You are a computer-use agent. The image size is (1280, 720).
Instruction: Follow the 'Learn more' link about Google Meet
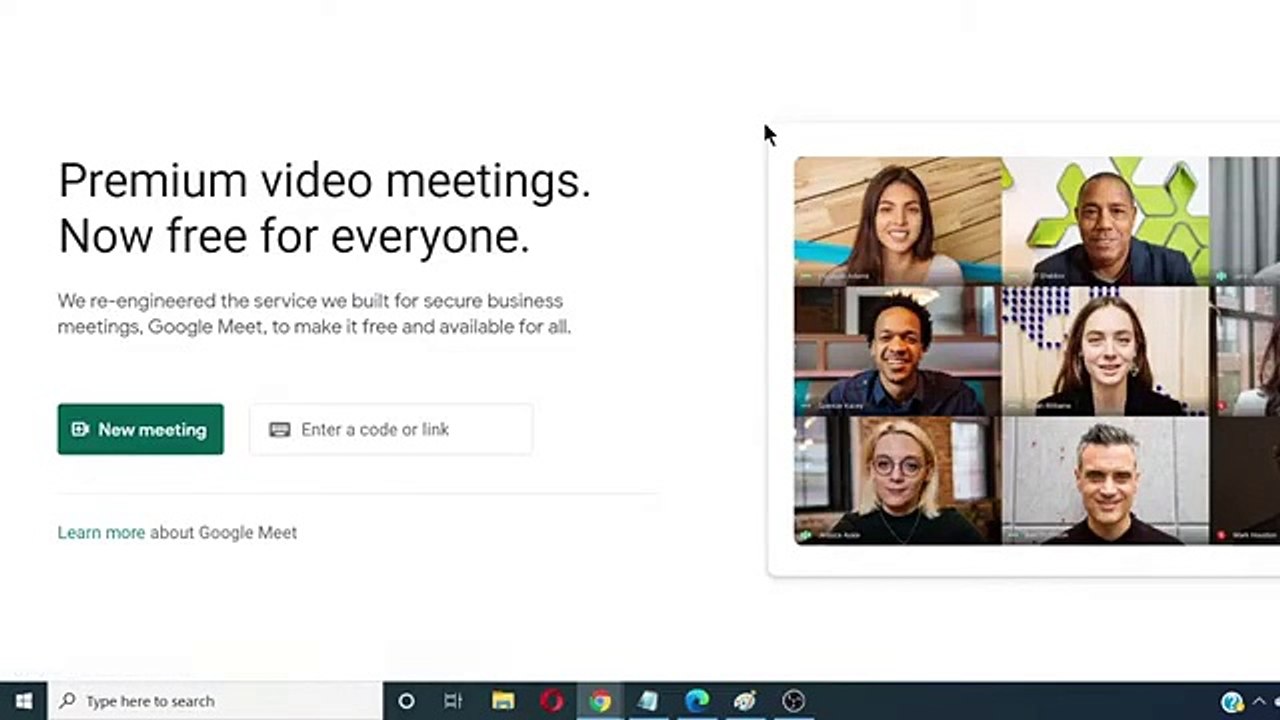(101, 533)
